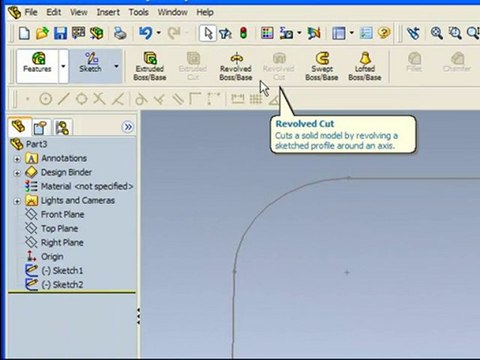This screenshot has height=360, width=480.
Task: Click the Annotations folder label
Action: [64, 158]
